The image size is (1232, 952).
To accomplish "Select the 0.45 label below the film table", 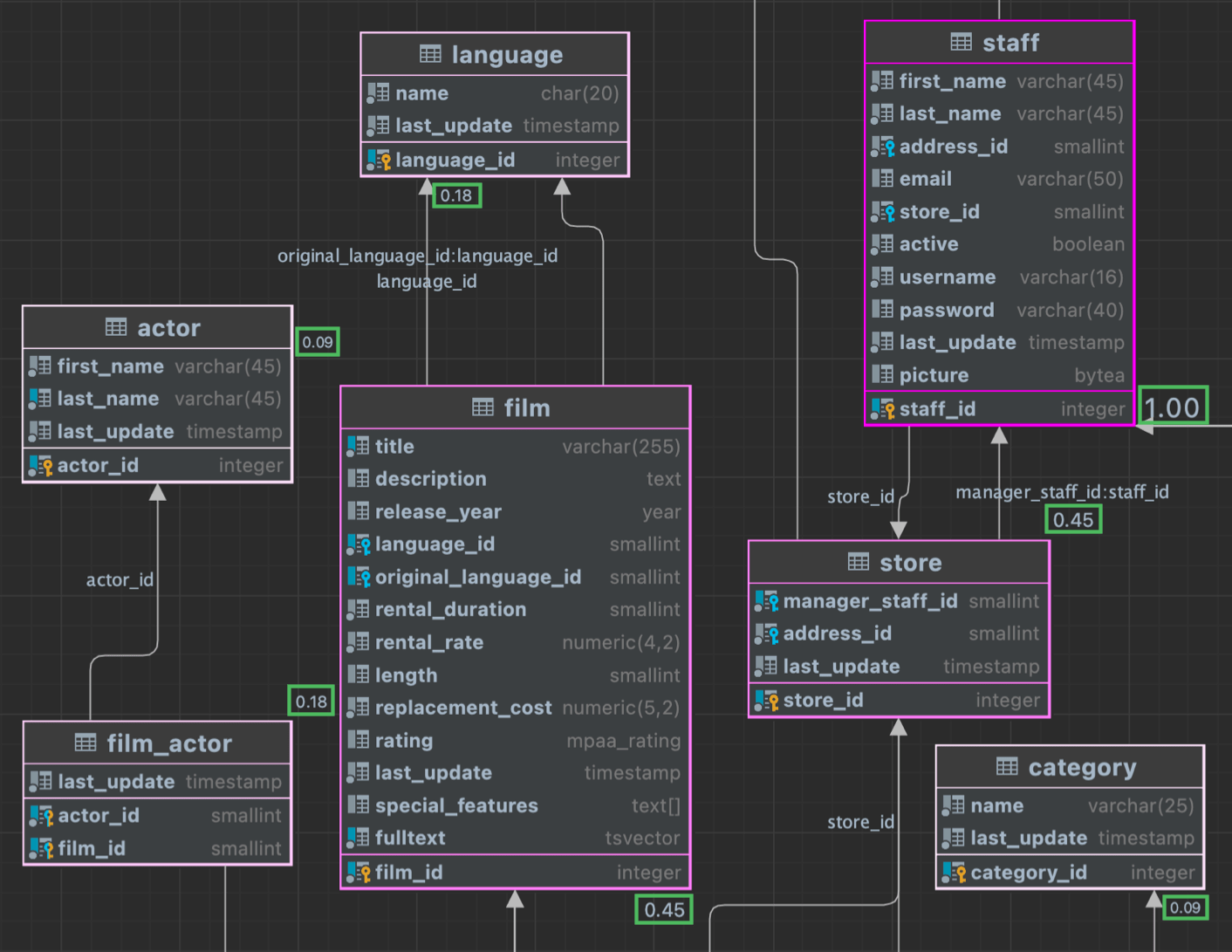I will click(663, 909).
